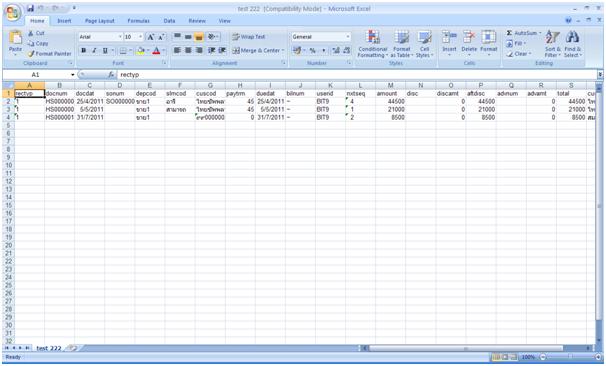Image resolution: width=606 pixels, height=366 pixels.
Task: Click the Insert Worksheet tab icon
Action: (72, 348)
